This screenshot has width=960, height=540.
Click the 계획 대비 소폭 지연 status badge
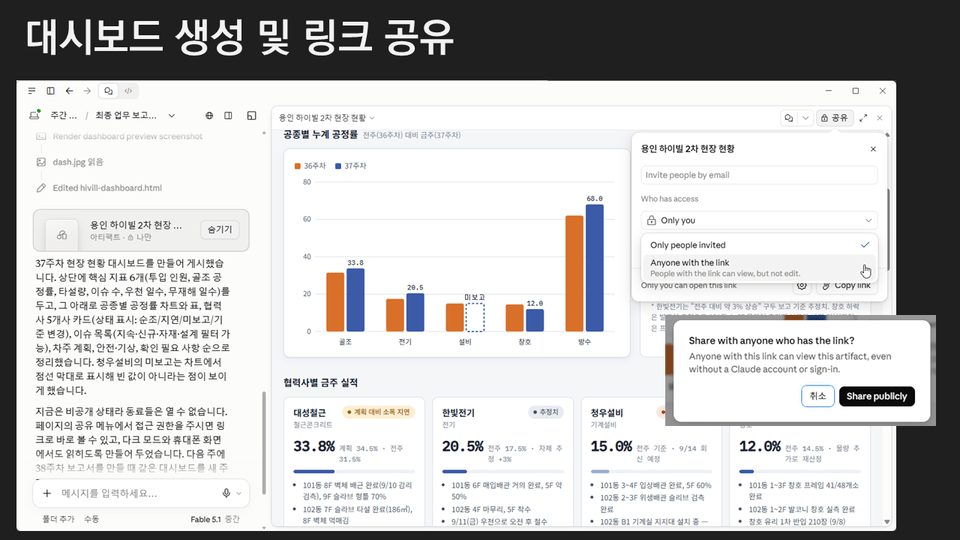point(378,412)
